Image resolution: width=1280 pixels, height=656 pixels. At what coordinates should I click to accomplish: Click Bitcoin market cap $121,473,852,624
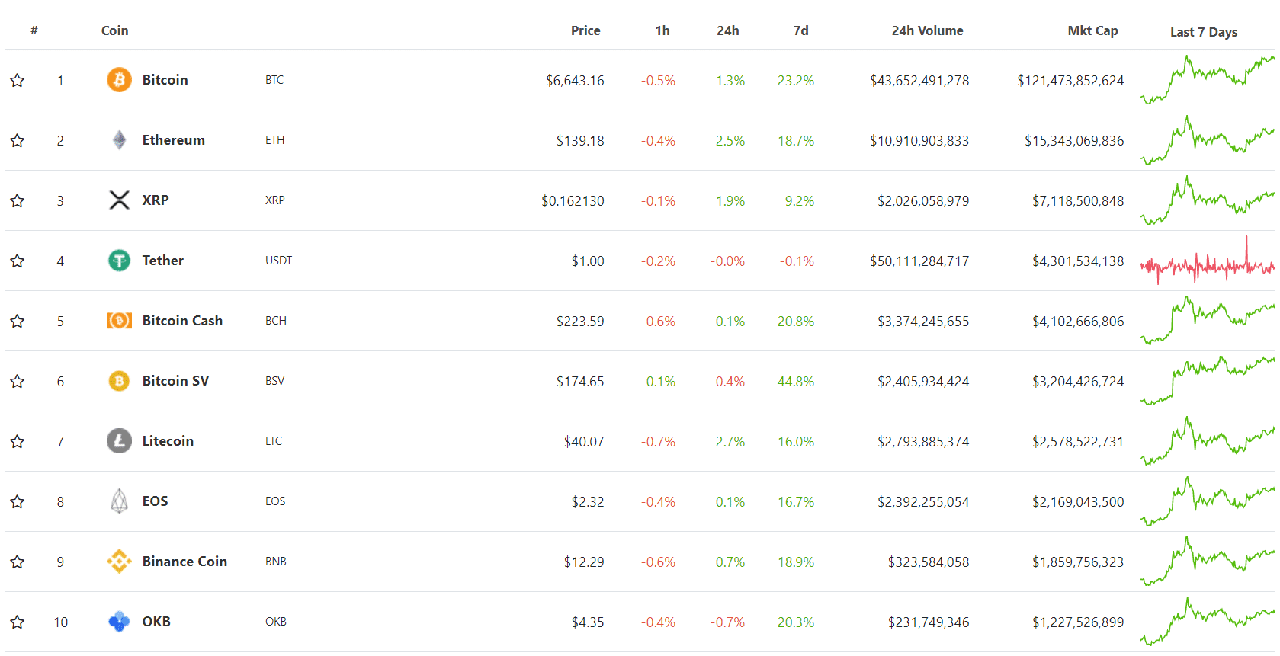point(1070,81)
